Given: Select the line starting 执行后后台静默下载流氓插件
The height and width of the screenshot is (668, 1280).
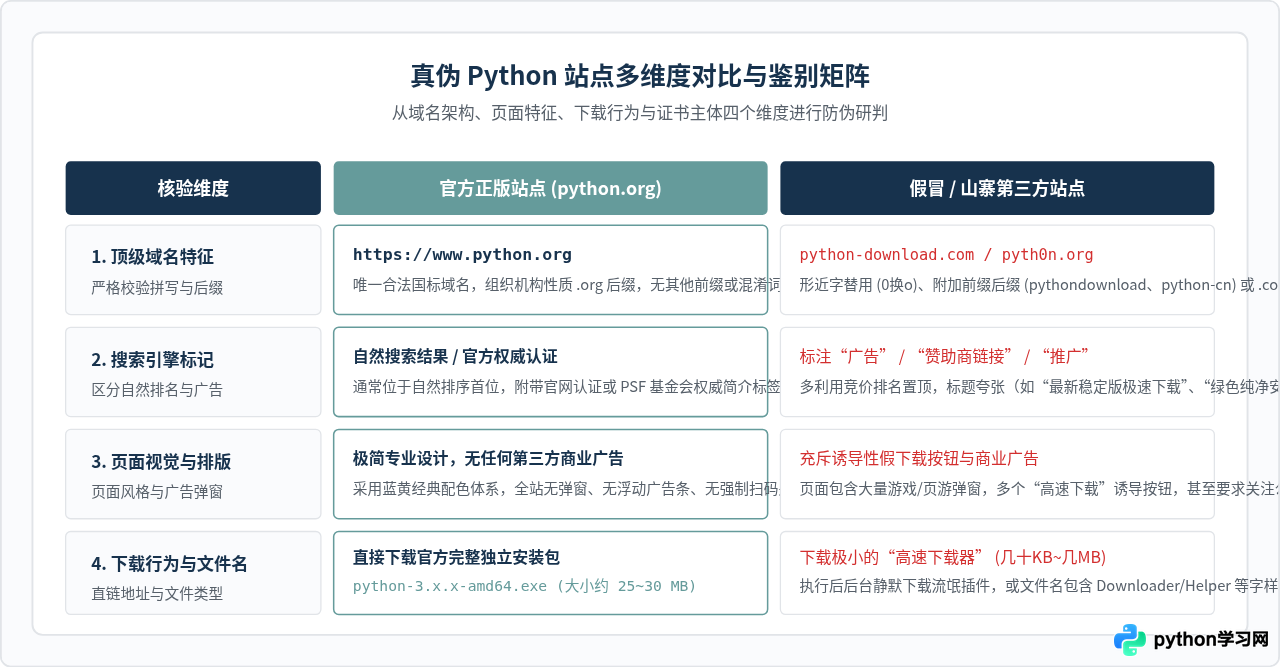Looking at the screenshot, I should click(x=1039, y=585).
